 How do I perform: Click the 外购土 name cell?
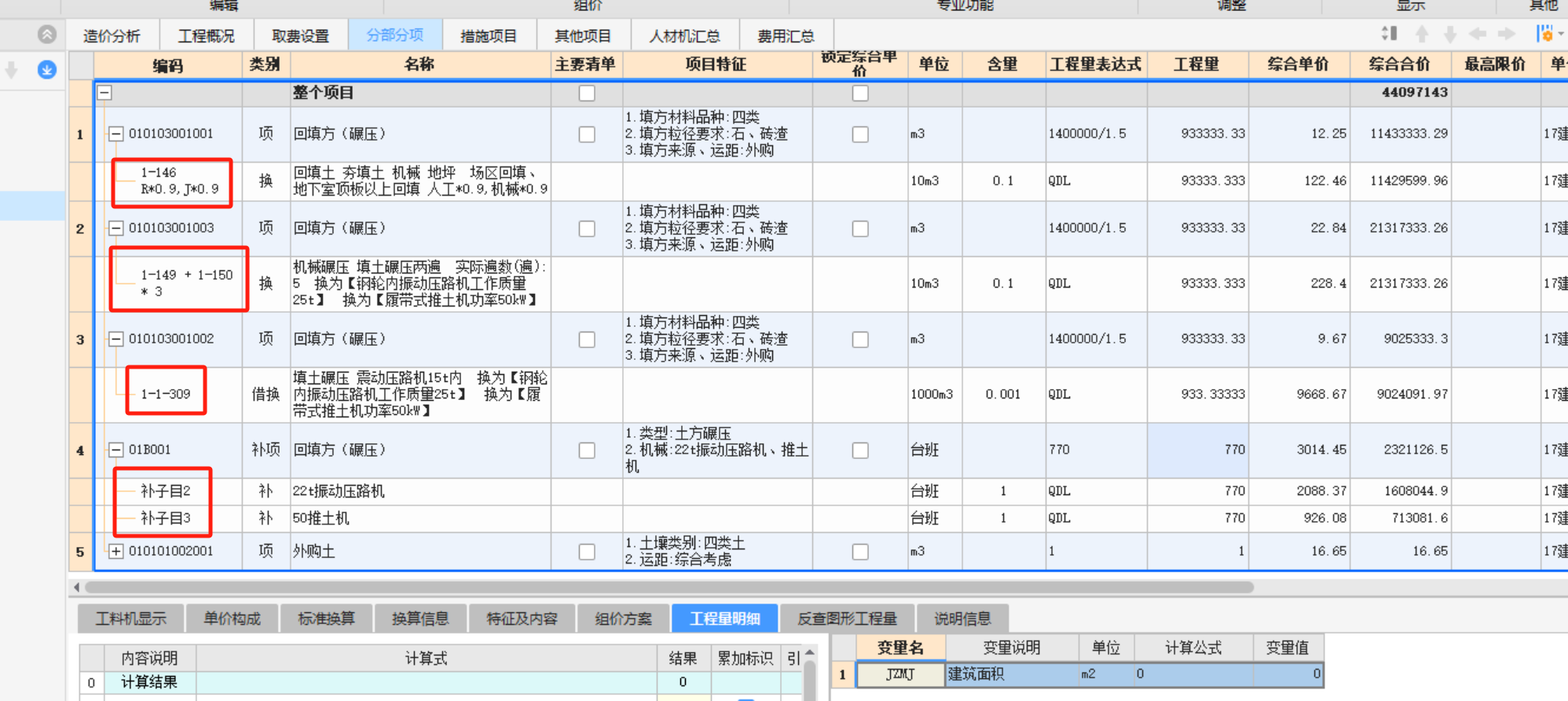420,552
